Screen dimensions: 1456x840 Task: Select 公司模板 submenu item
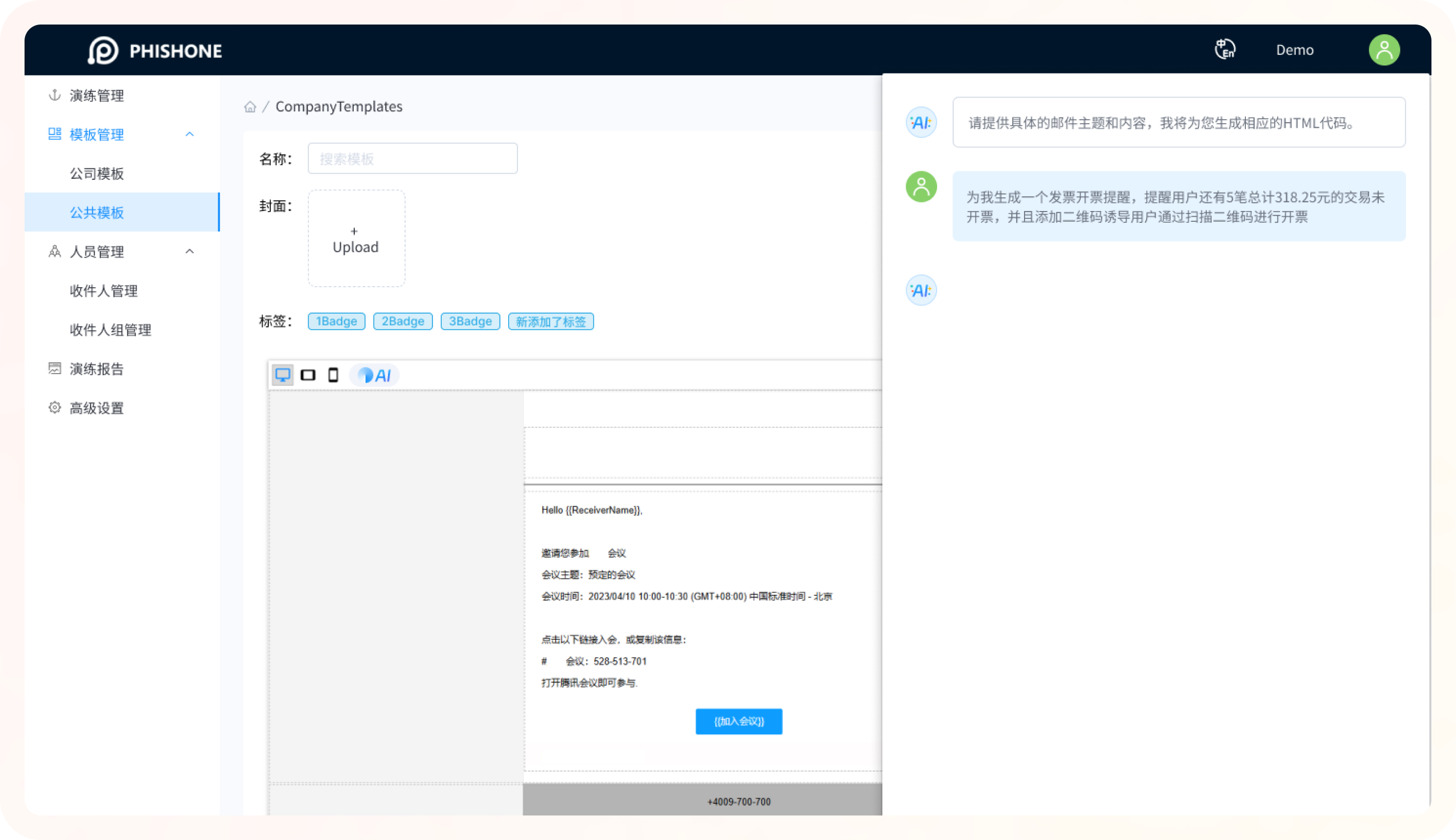(x=97, y=174)
